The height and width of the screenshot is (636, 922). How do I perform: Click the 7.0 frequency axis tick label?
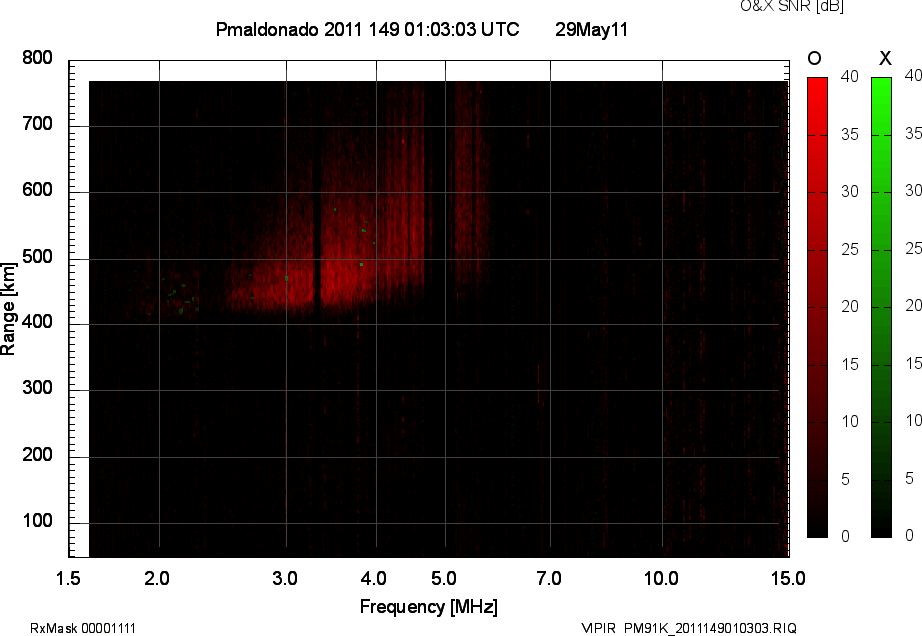[549, 578]
